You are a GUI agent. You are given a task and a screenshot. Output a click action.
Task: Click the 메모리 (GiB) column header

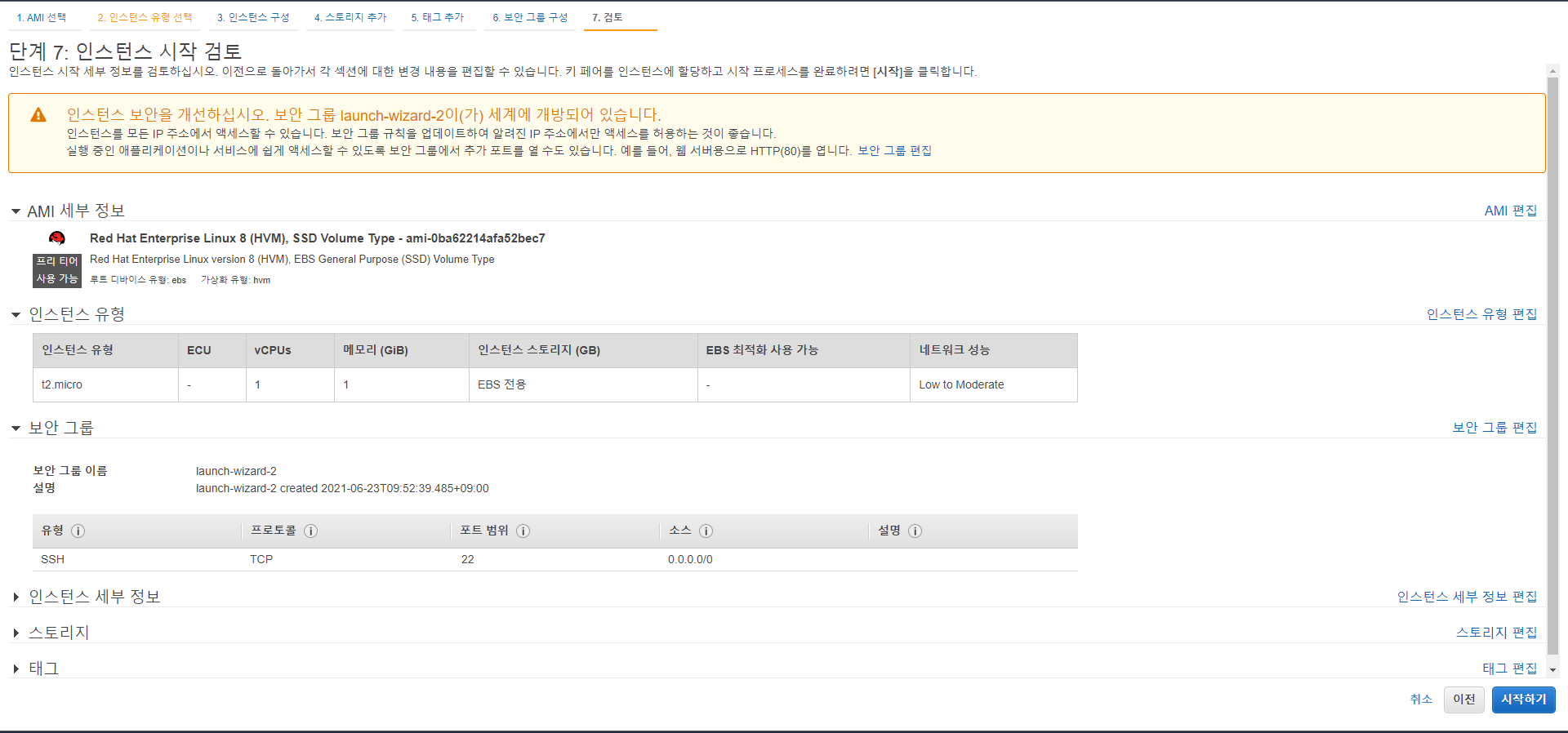point(402,350)
